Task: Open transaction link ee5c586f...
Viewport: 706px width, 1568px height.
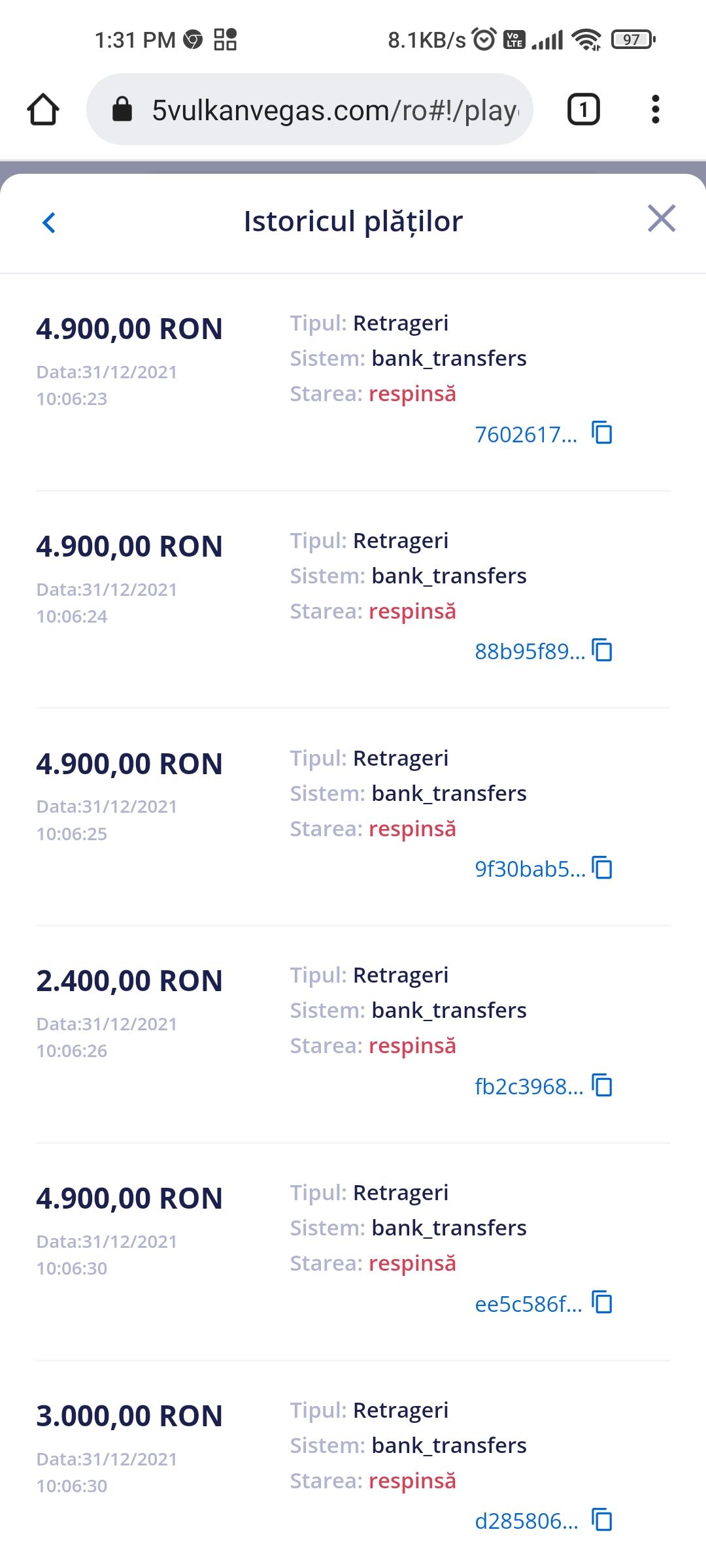Action: pyautogui.click(x=528, y=1305)
